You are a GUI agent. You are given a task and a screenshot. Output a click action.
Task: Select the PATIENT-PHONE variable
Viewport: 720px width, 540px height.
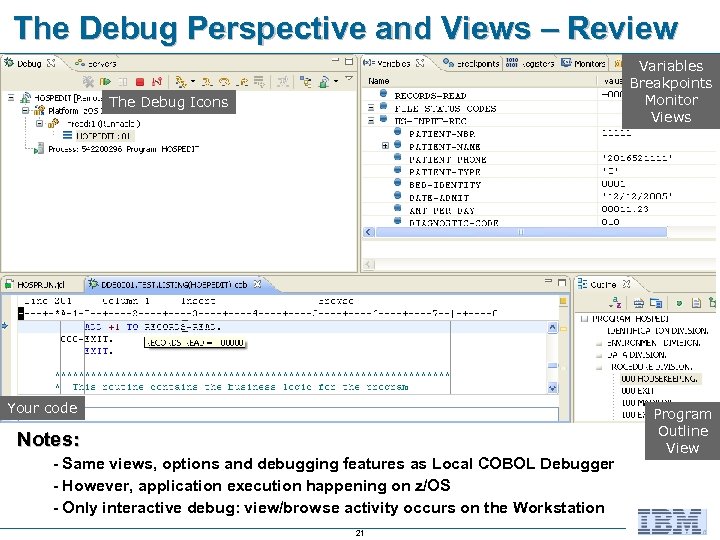(448, 159)
